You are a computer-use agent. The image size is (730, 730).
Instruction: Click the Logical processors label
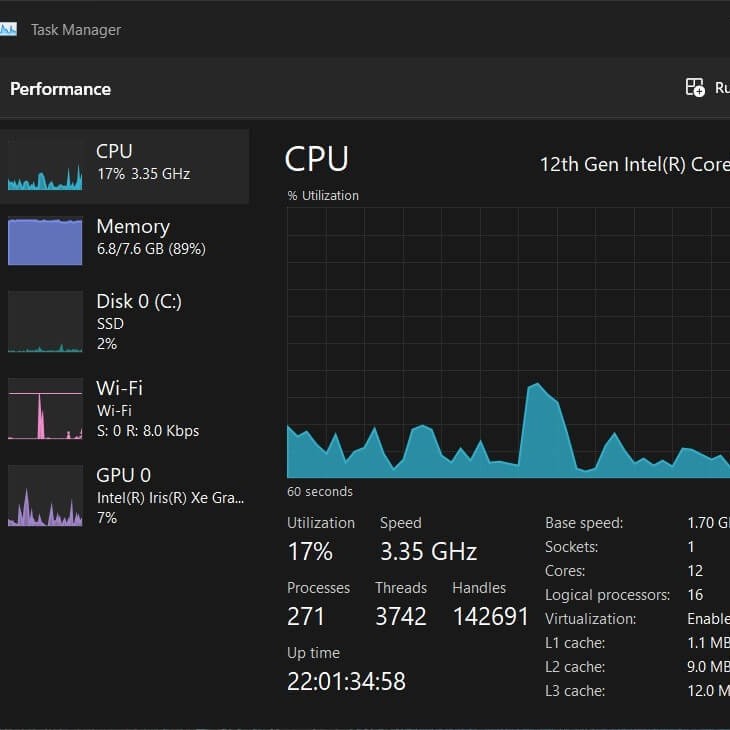click(608, 595)
